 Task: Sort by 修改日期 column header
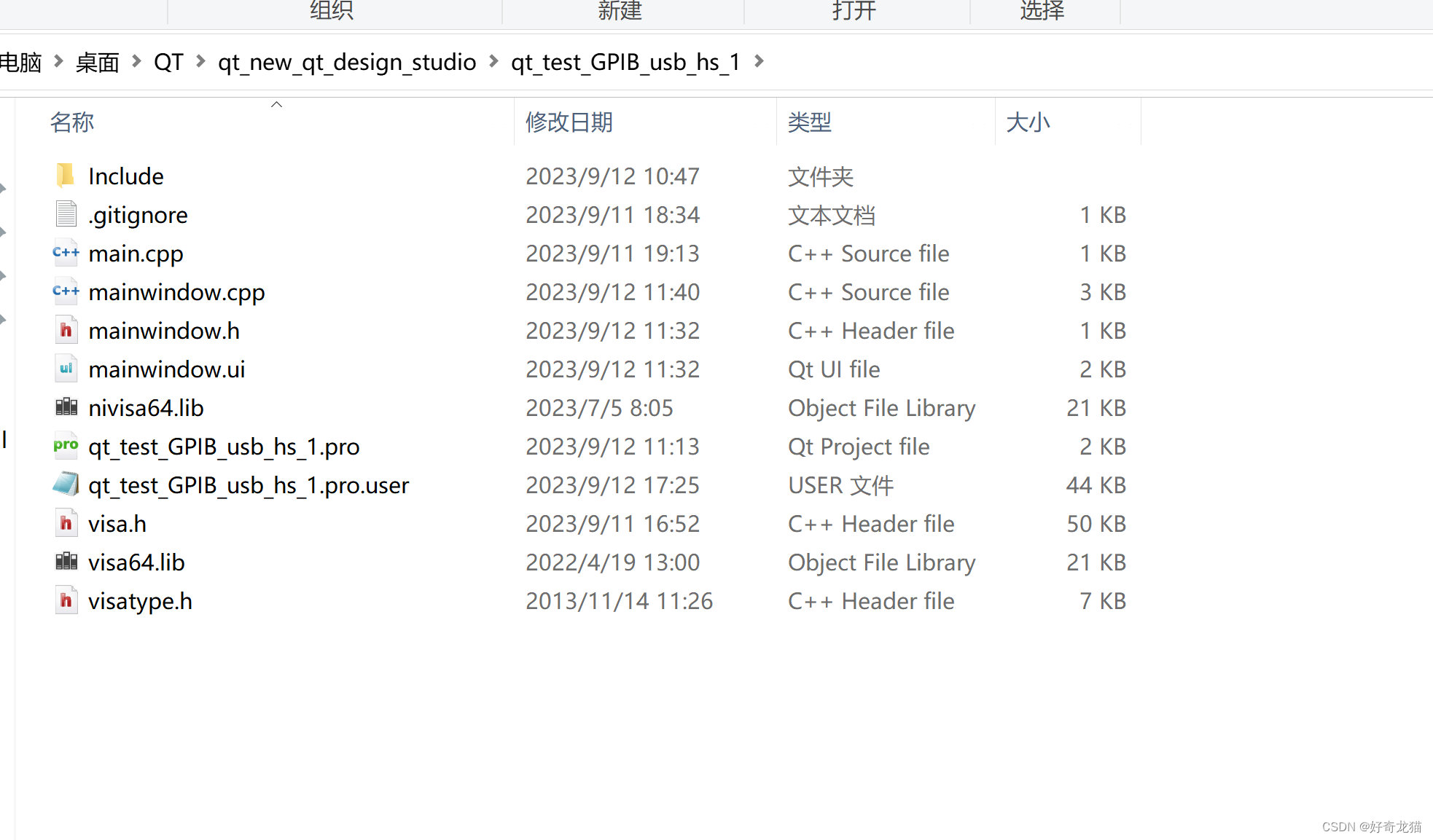click(569, 122)
